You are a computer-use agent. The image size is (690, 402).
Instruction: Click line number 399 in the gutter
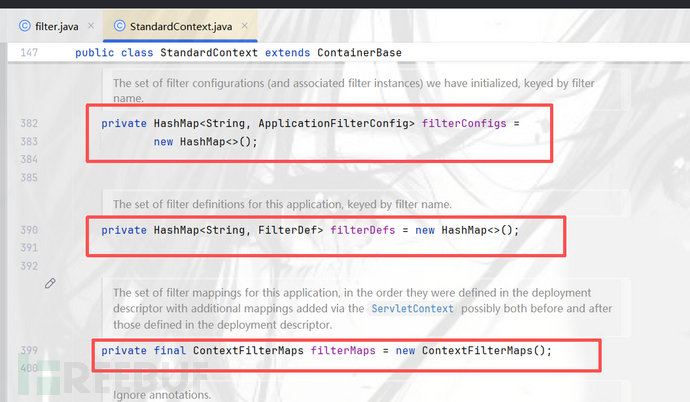(28, 351)
